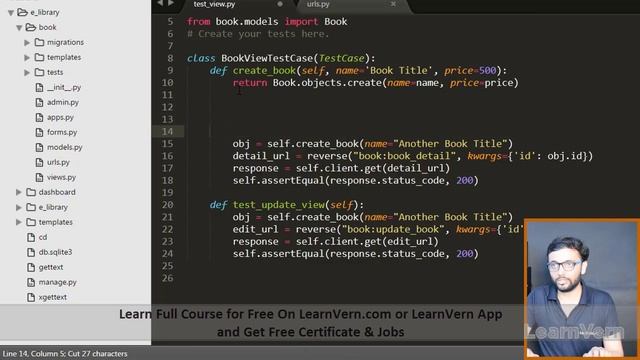The image size is (640, 360).
Task: Click the forms.py file icon
Action: pyautogui.click(x=39, y=132)
